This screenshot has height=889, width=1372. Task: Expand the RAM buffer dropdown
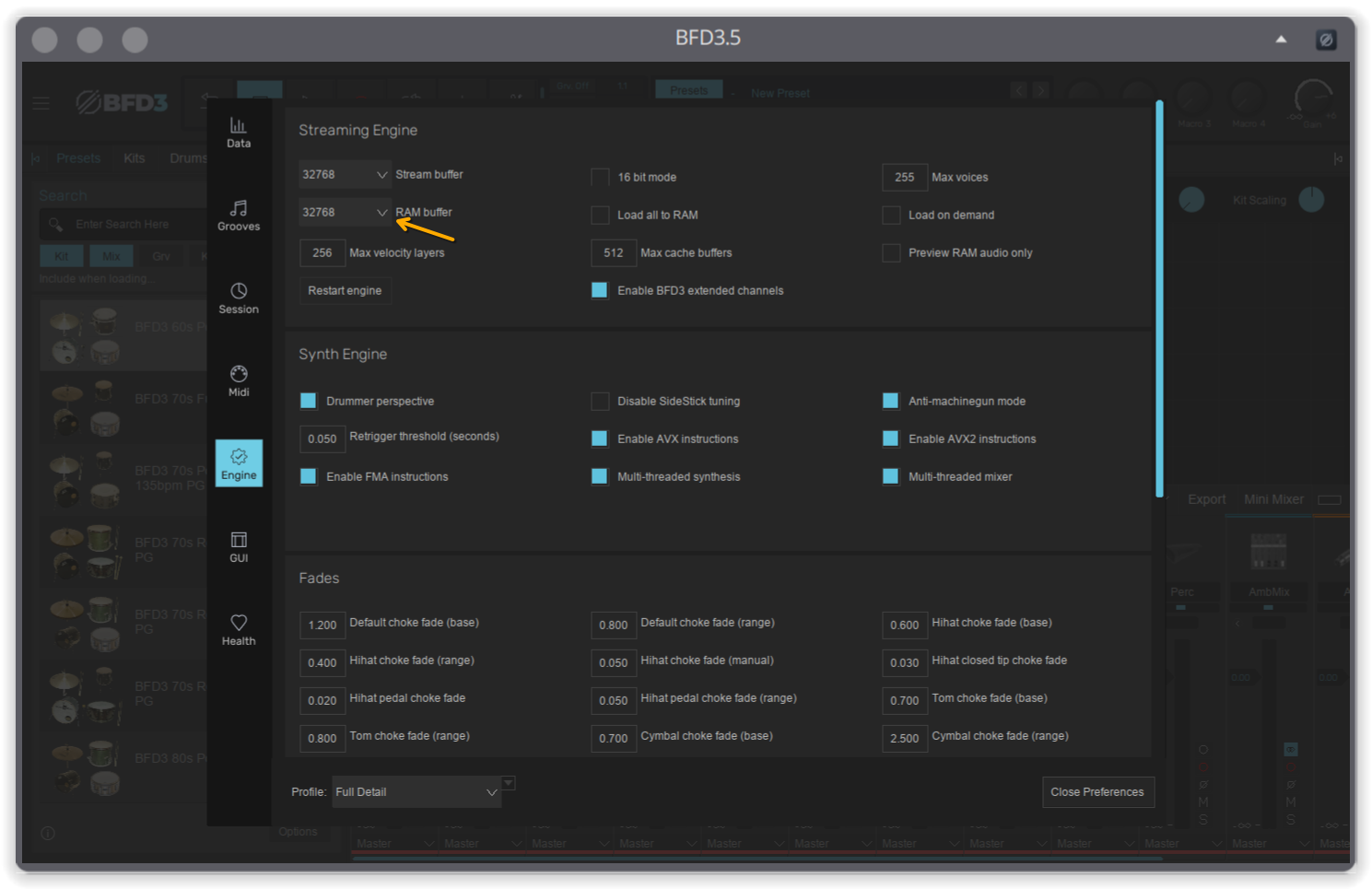(x=346, y=213)
